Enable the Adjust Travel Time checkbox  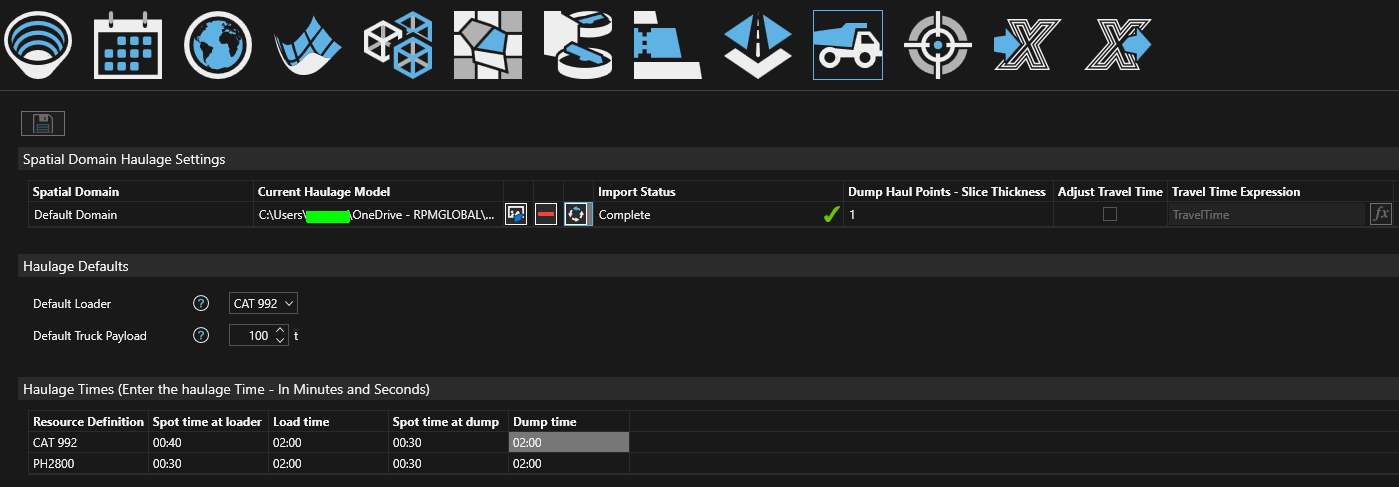click(x=1109, y=215)
